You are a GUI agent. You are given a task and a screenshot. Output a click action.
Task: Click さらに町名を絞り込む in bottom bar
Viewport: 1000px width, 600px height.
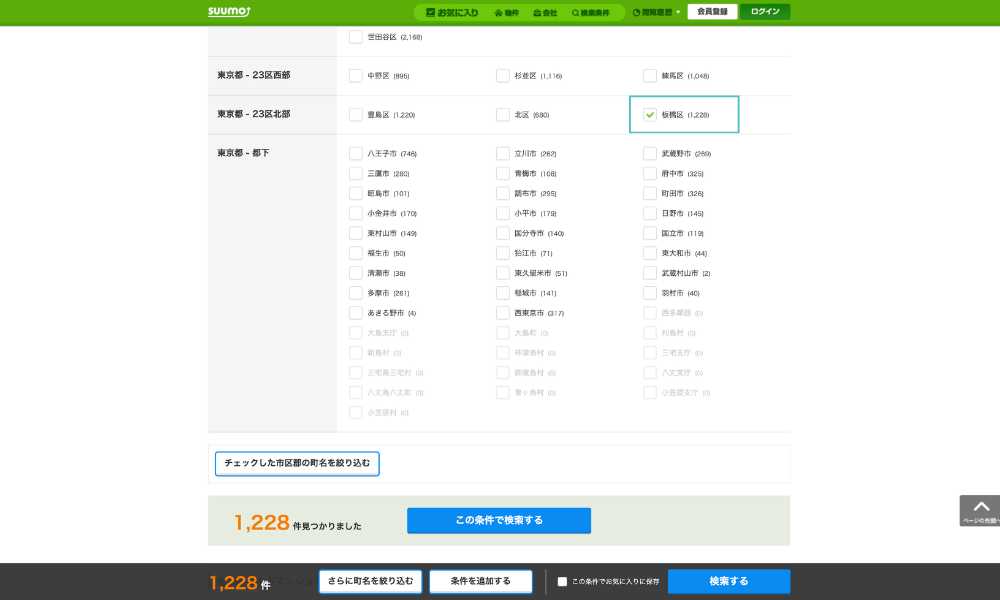(x=371, y=582)
